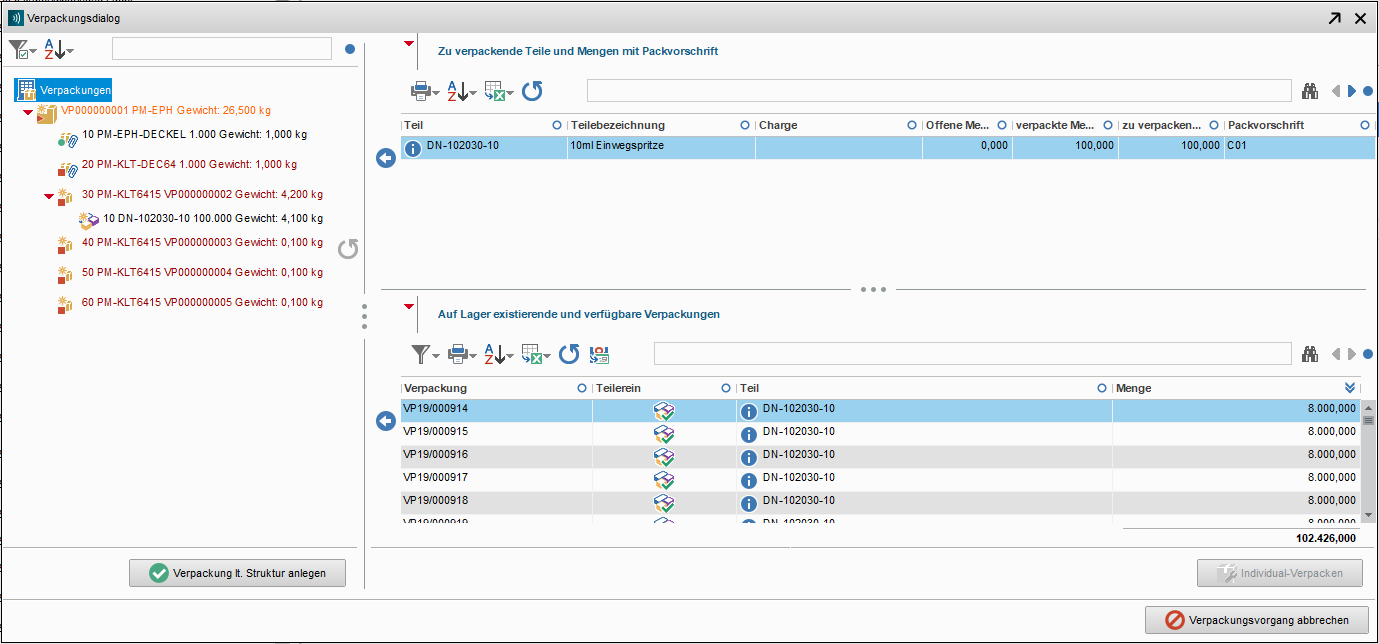
Task: Collapse the VP000000001 PM-EPH tree node
Action: pyautogui.click(x=27, y=112)
